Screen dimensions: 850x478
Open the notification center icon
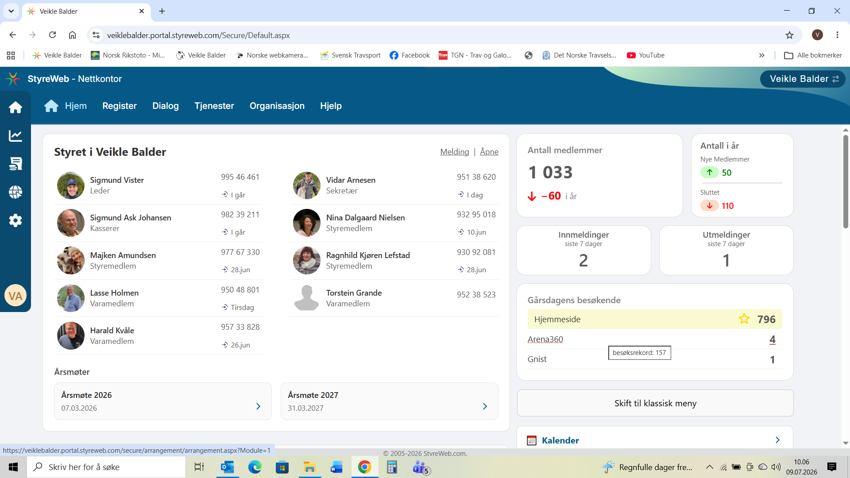point(832,467)
